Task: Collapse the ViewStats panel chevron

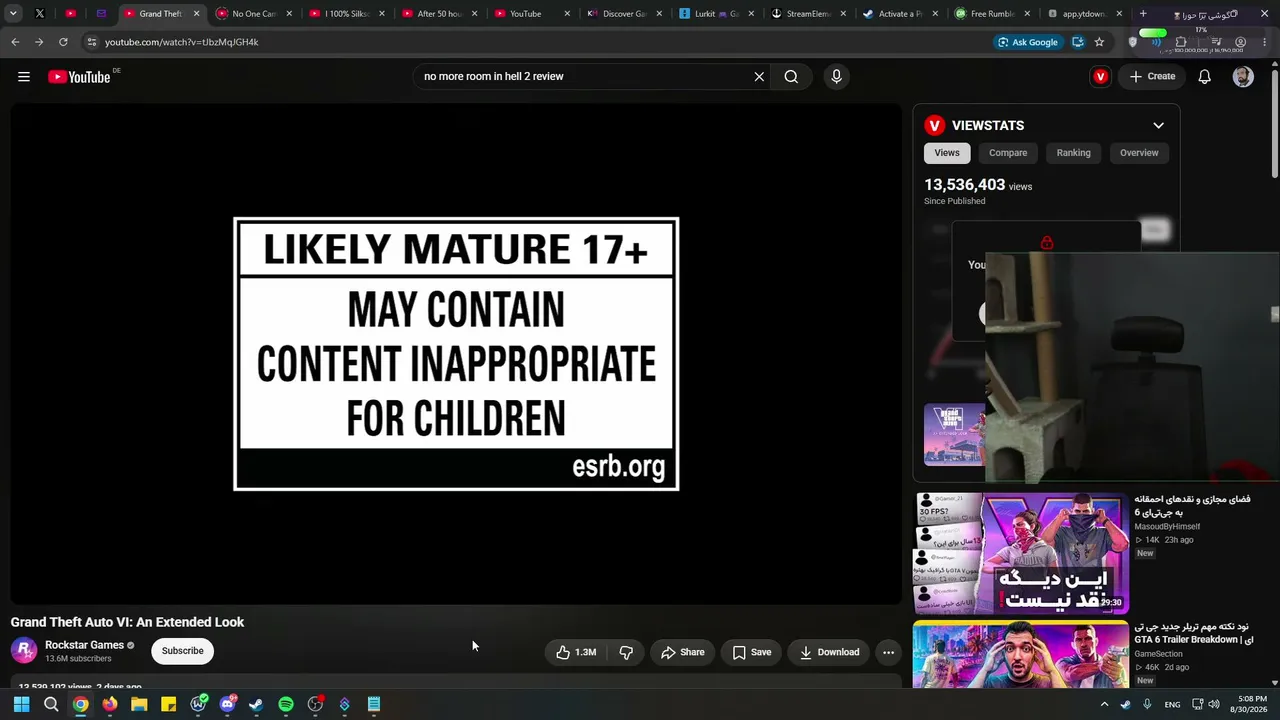Action: pos(1158,125)
